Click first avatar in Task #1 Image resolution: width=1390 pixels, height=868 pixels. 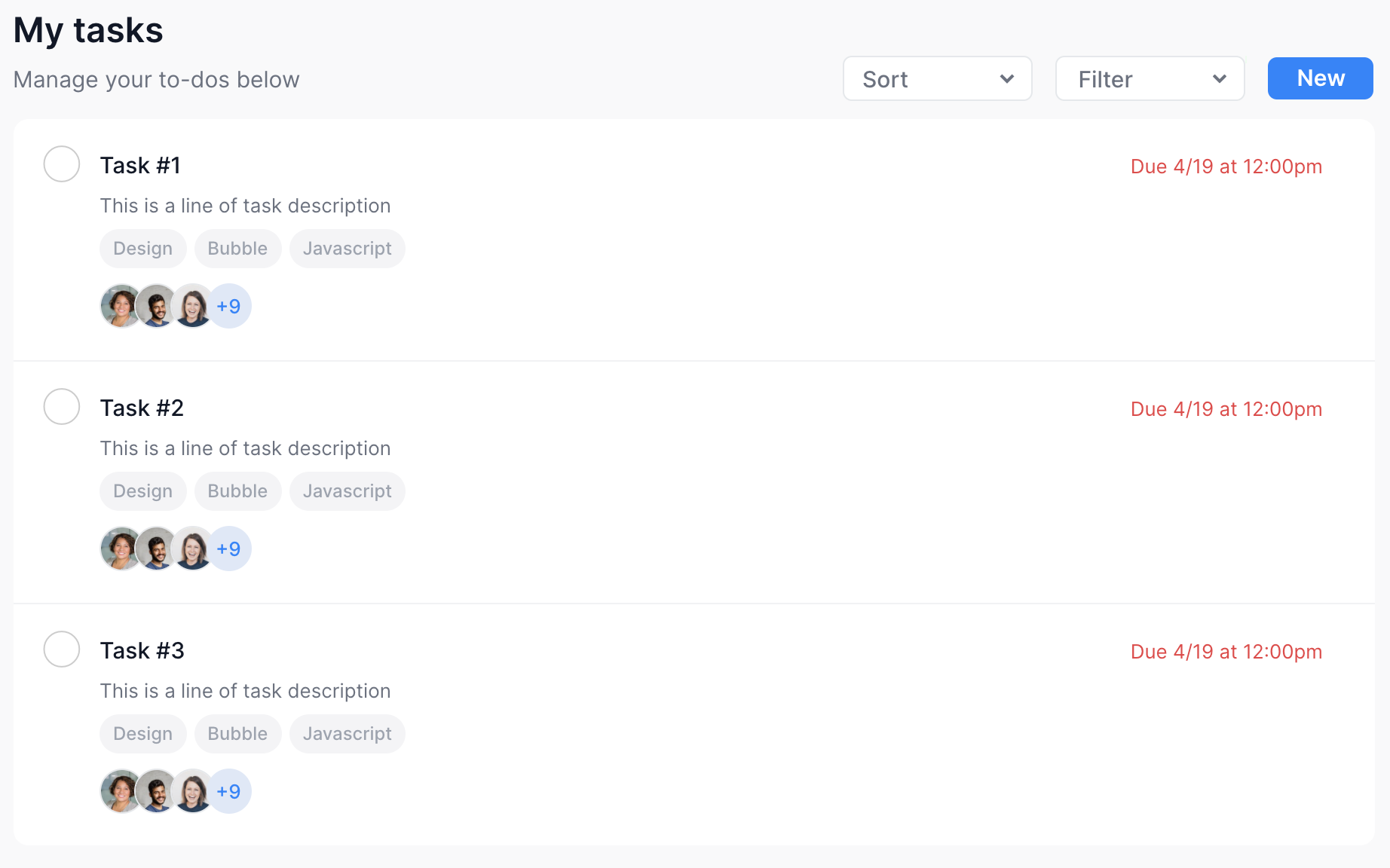coord(118,306)
